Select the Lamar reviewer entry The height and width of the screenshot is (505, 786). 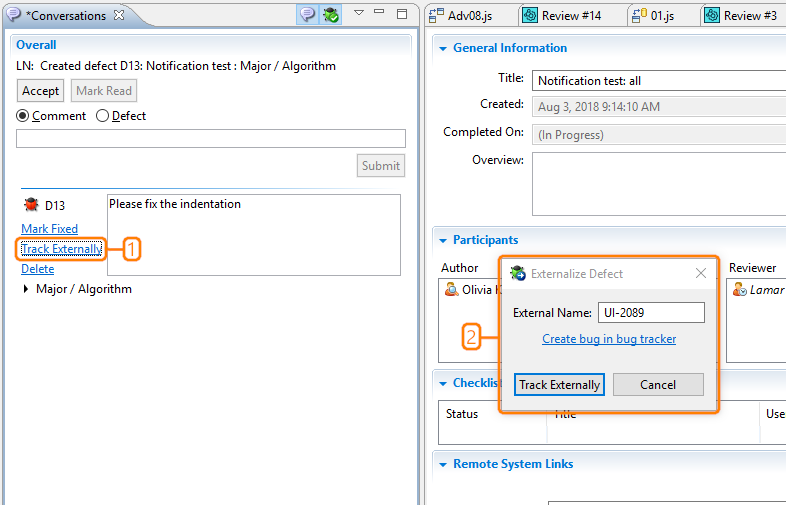(759, 290)
